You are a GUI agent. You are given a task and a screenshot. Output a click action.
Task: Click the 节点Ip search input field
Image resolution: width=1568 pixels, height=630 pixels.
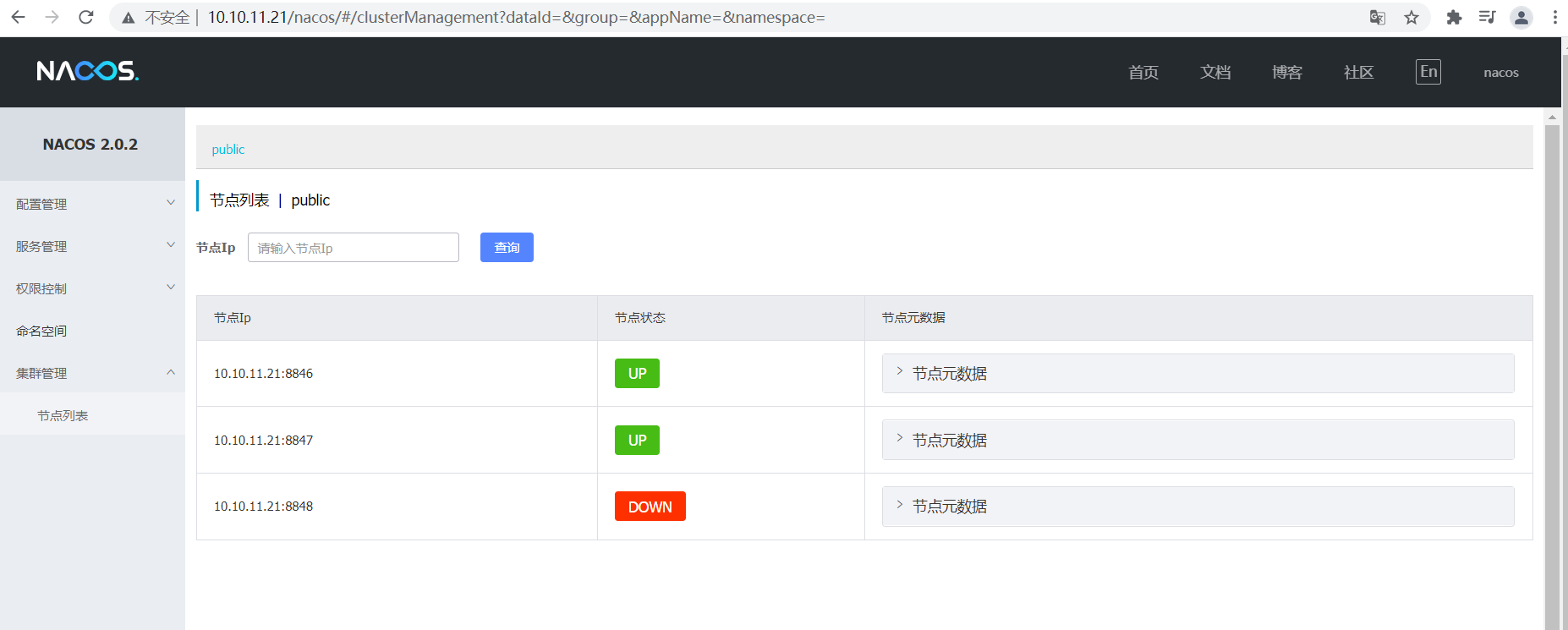354,248
